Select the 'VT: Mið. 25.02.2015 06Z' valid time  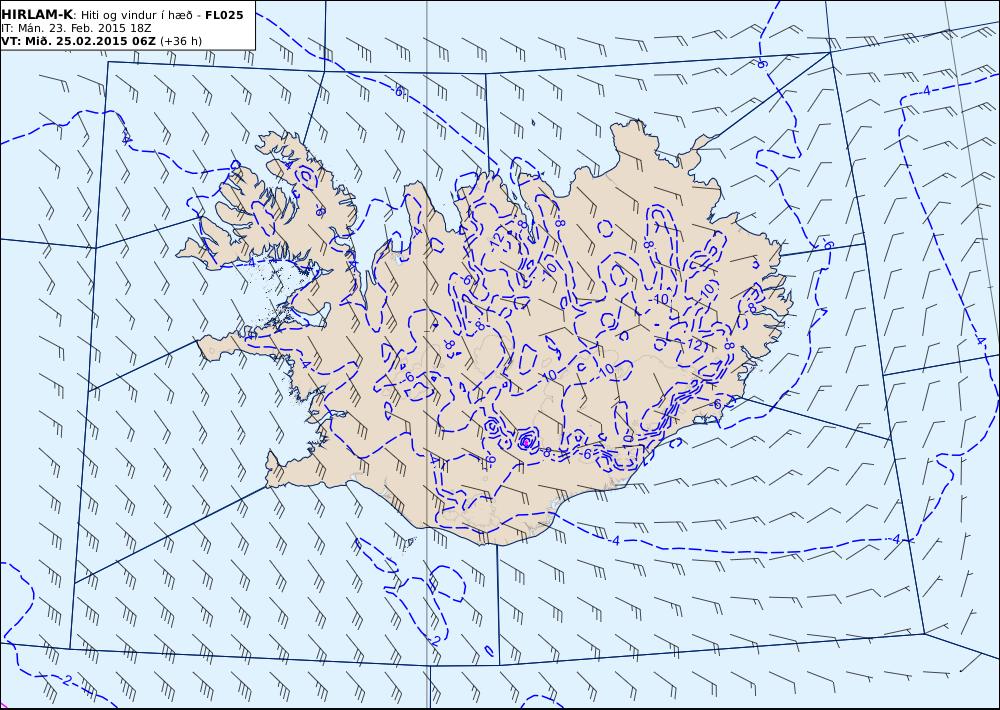pyautogui.click(x=78, y=41)
